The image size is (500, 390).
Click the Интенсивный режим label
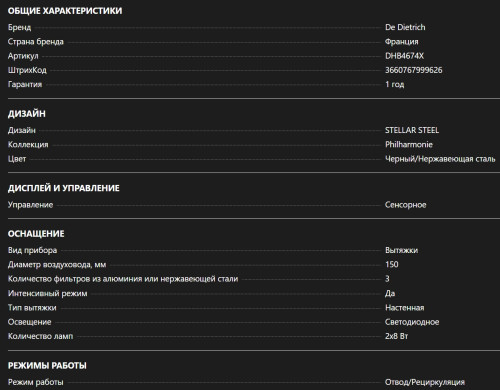48,293
